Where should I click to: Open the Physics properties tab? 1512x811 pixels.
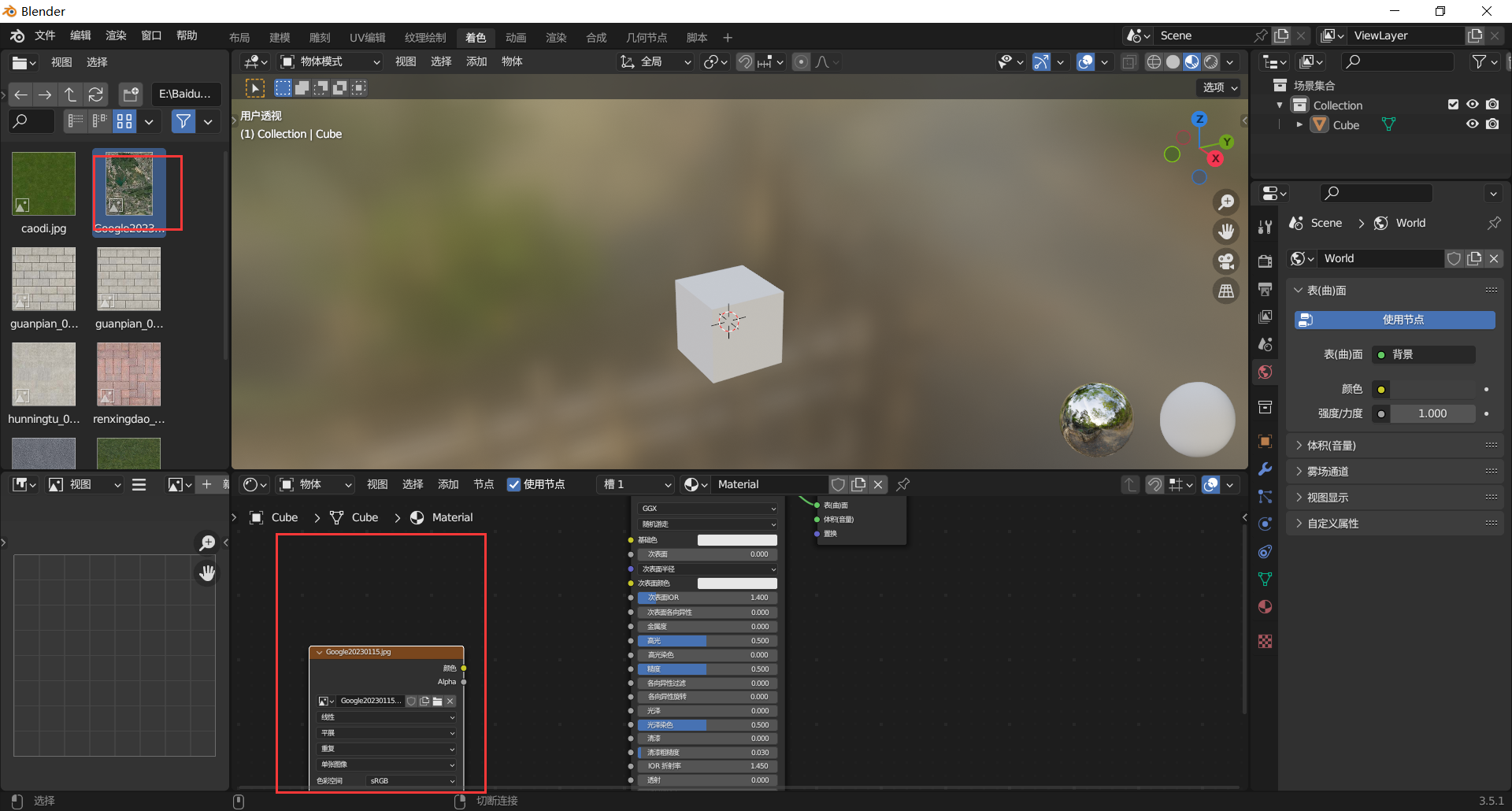(1265, 524)
